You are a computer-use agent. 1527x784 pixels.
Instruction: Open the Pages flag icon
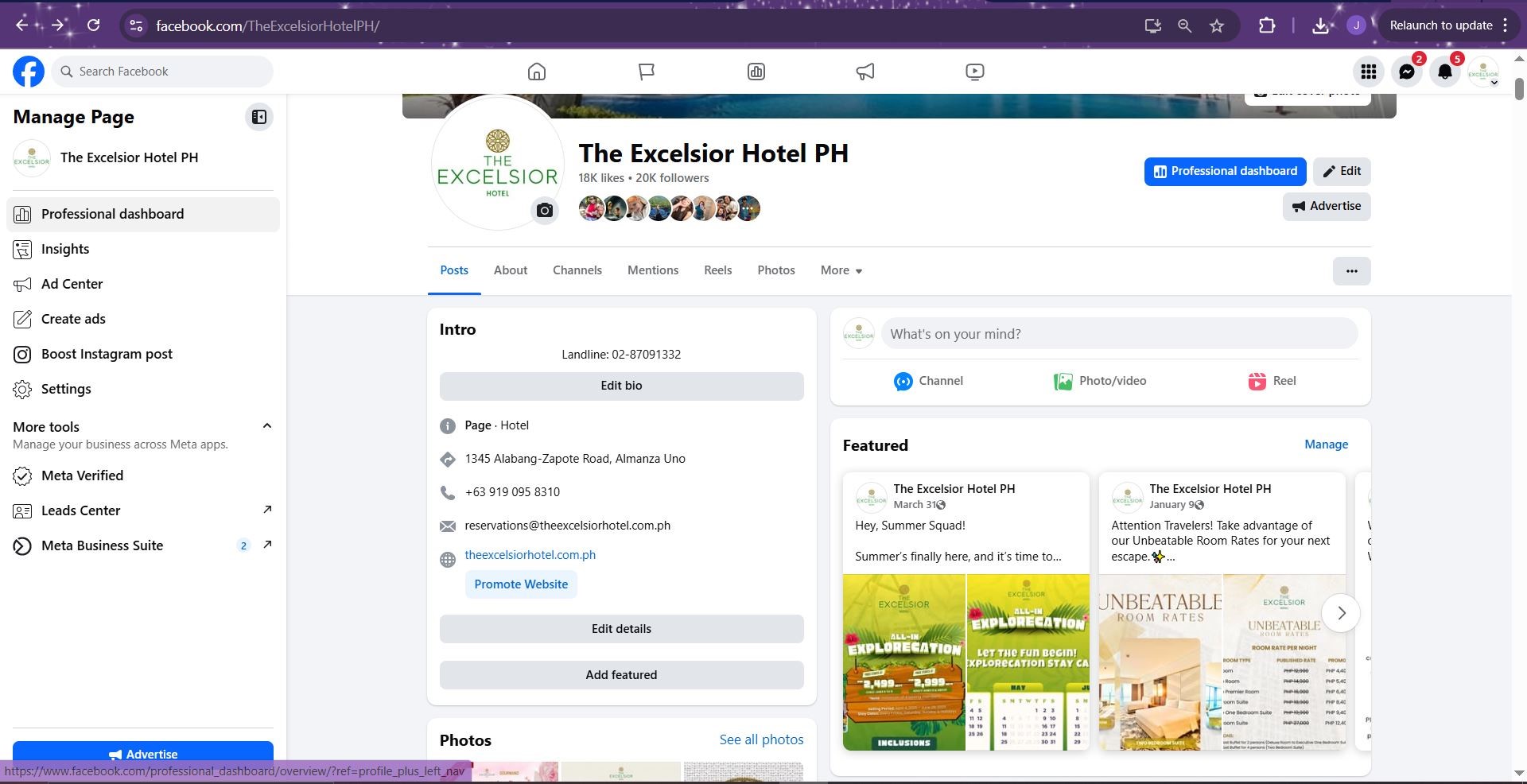click(647, 72)
